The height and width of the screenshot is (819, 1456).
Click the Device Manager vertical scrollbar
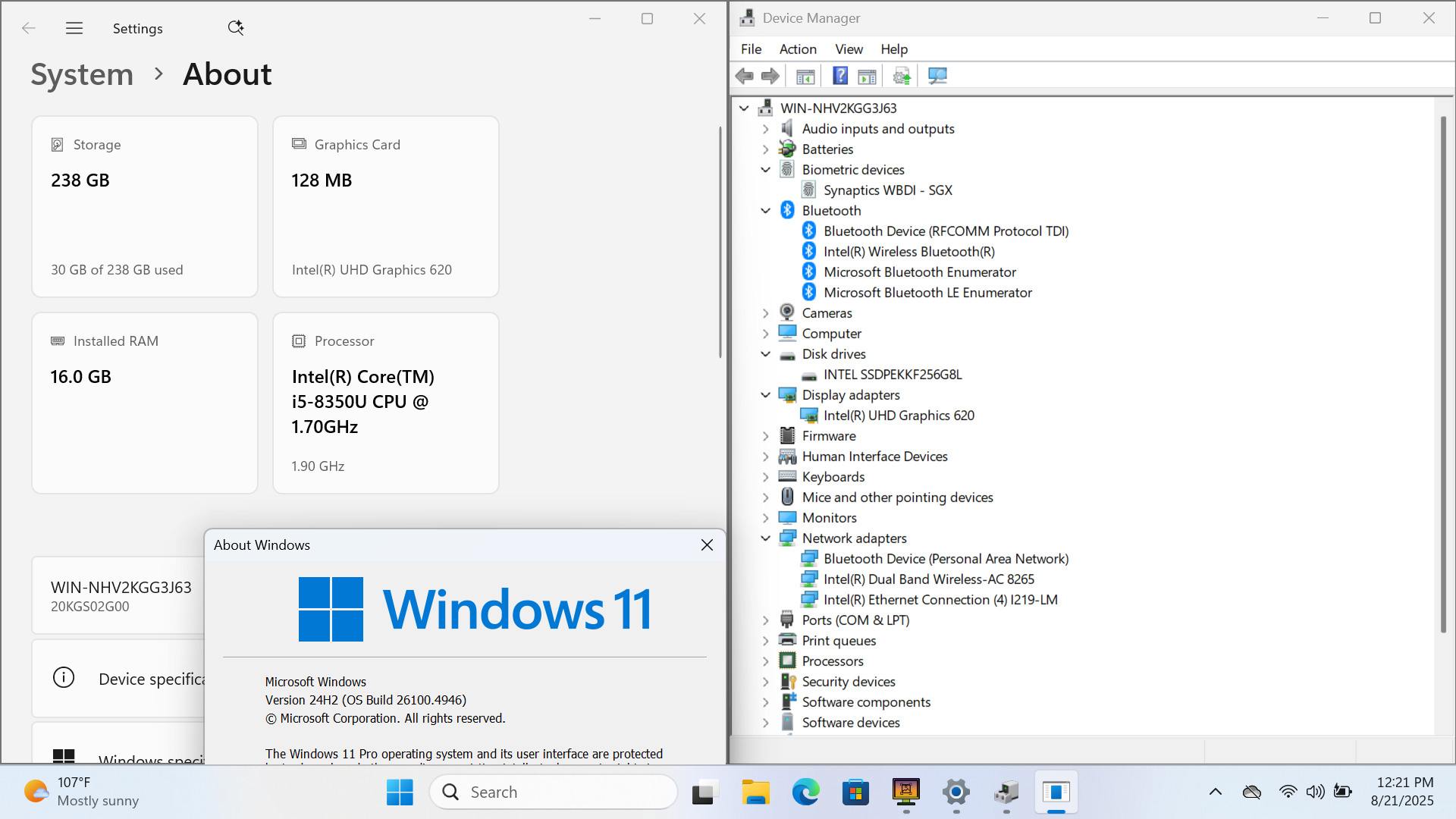coord(1443,374)
